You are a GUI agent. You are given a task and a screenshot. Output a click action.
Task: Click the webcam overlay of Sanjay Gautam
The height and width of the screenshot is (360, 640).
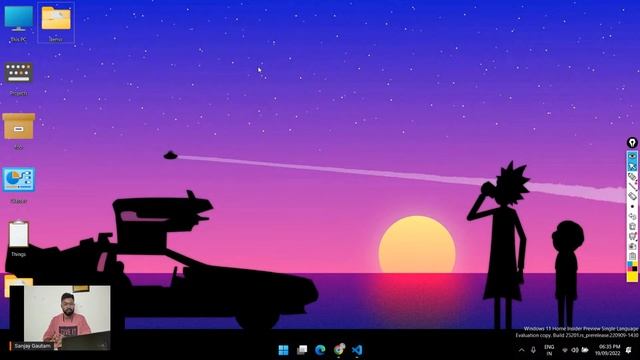(60, 318)
